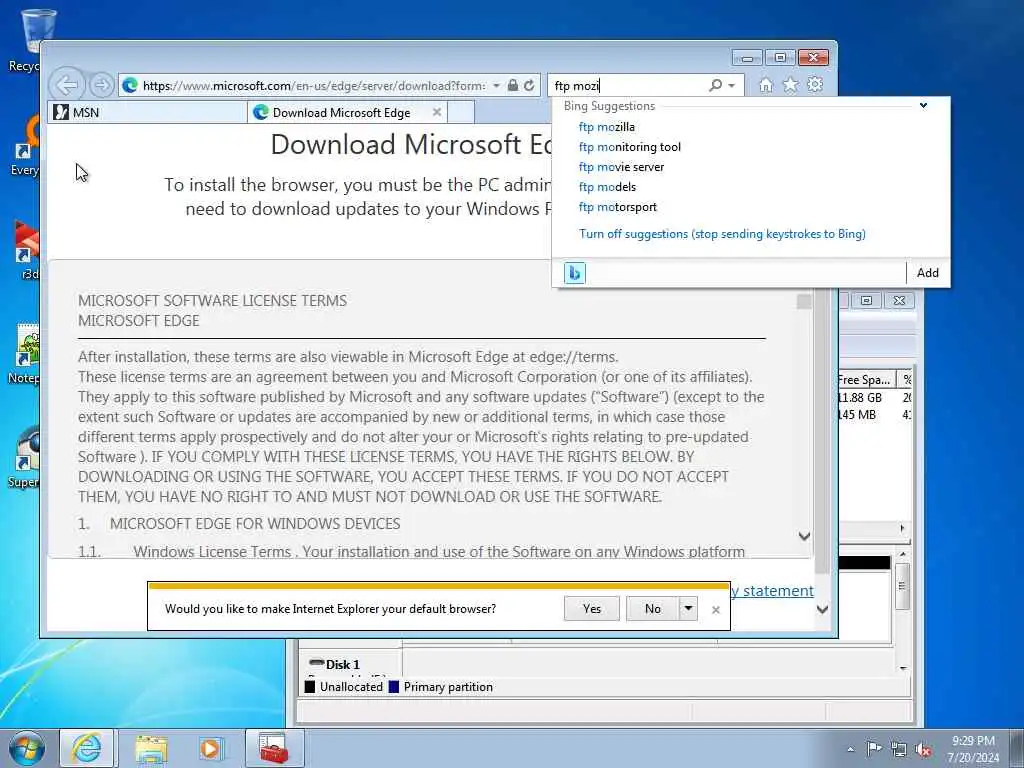Image resolution: width=1024 pixels, height=768 pixels.
Task: Click '145 MB' cell in Disk Management
Action: [857, 415]
